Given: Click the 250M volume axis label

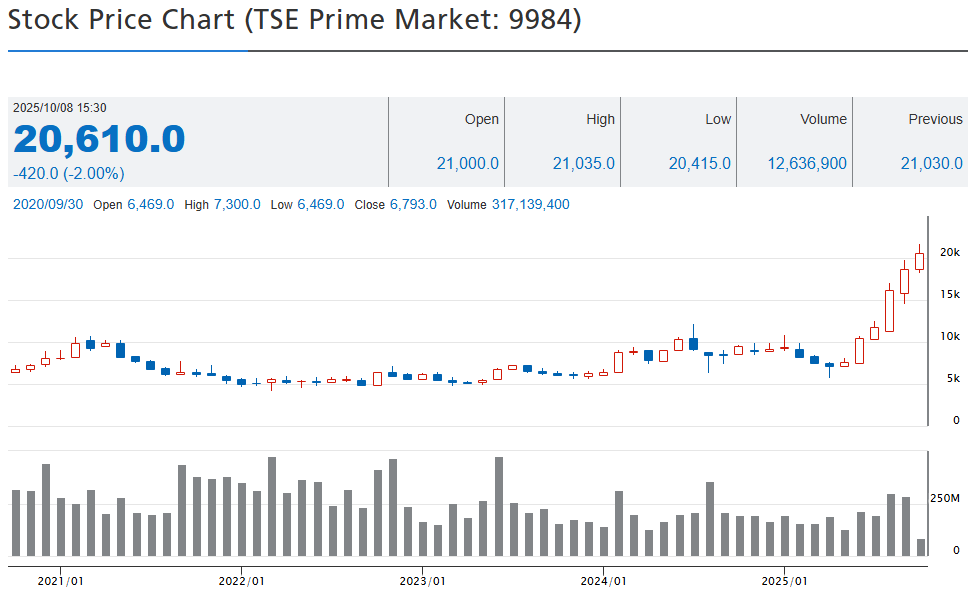Looking at the screenshot, I should point(945,498).
